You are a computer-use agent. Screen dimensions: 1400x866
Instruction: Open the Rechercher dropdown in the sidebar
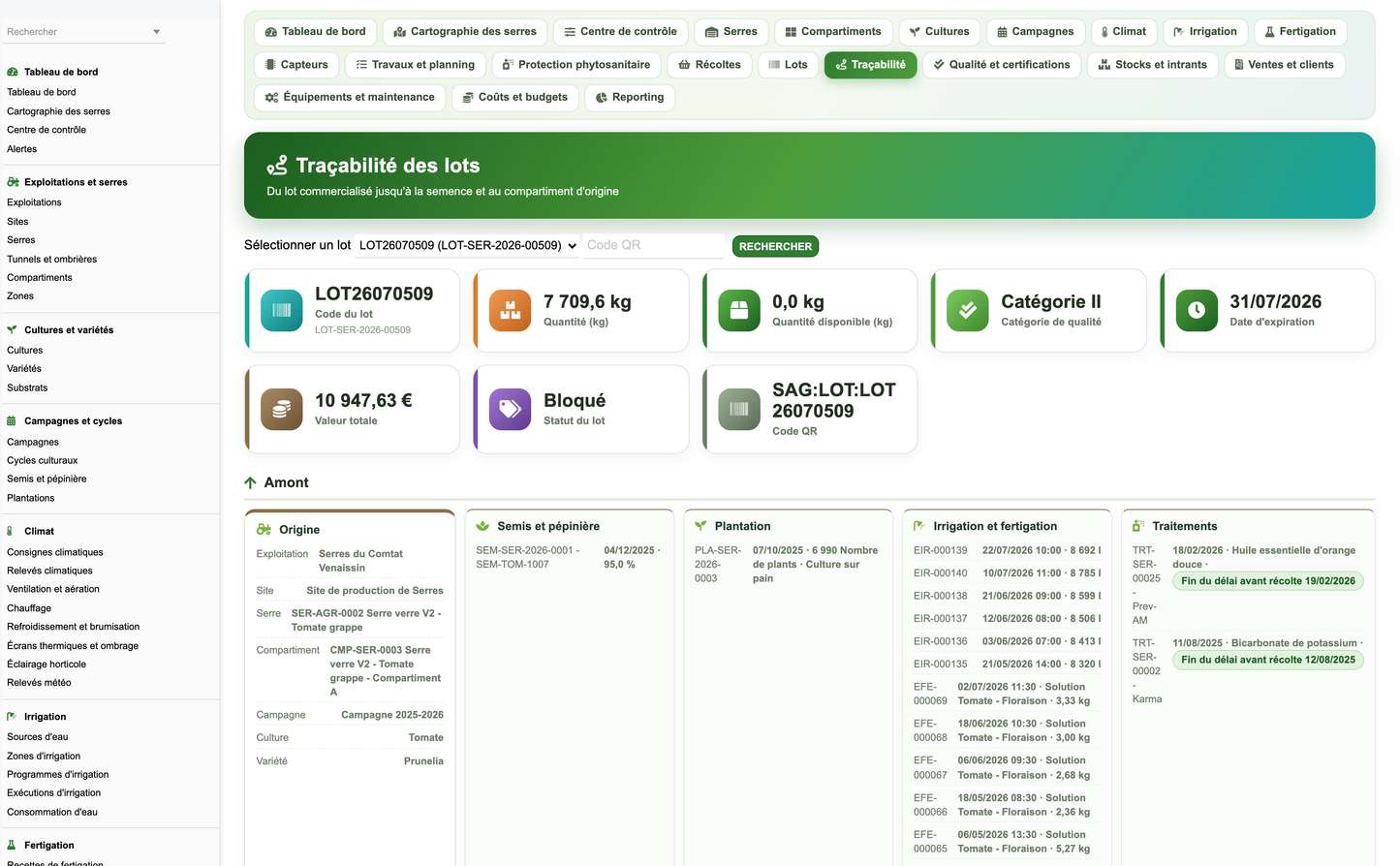[x=83, y=32]
